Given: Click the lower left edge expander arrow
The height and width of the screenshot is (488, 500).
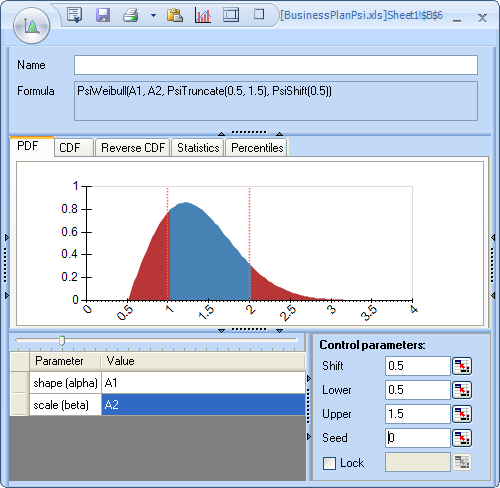Looking at the screenshot, I should [7, 295].
